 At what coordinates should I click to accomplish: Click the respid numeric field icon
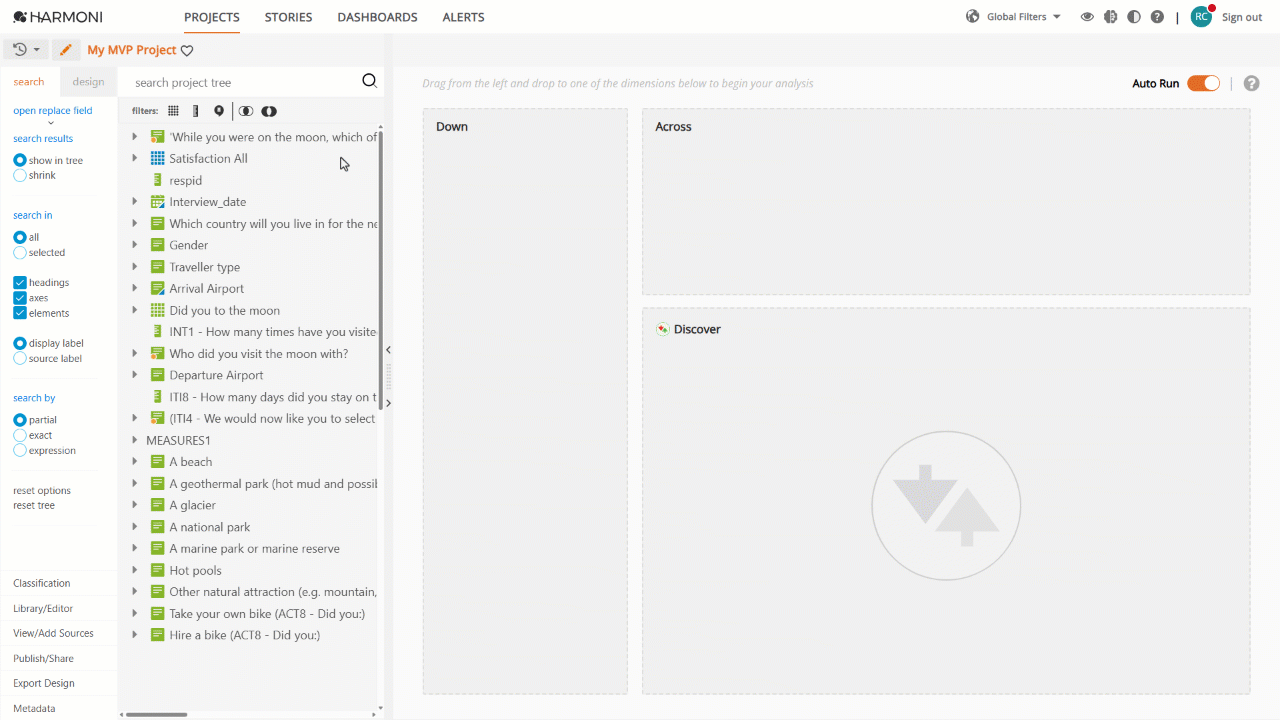tap(157, 180)
